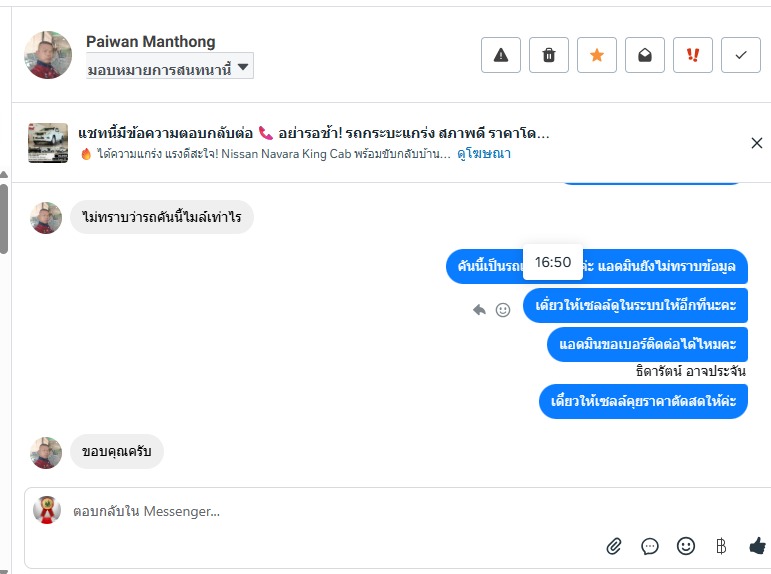The image size is (771, 574).
Task: Toggle the orange star follow-up flag
Action: pos(597,55)
